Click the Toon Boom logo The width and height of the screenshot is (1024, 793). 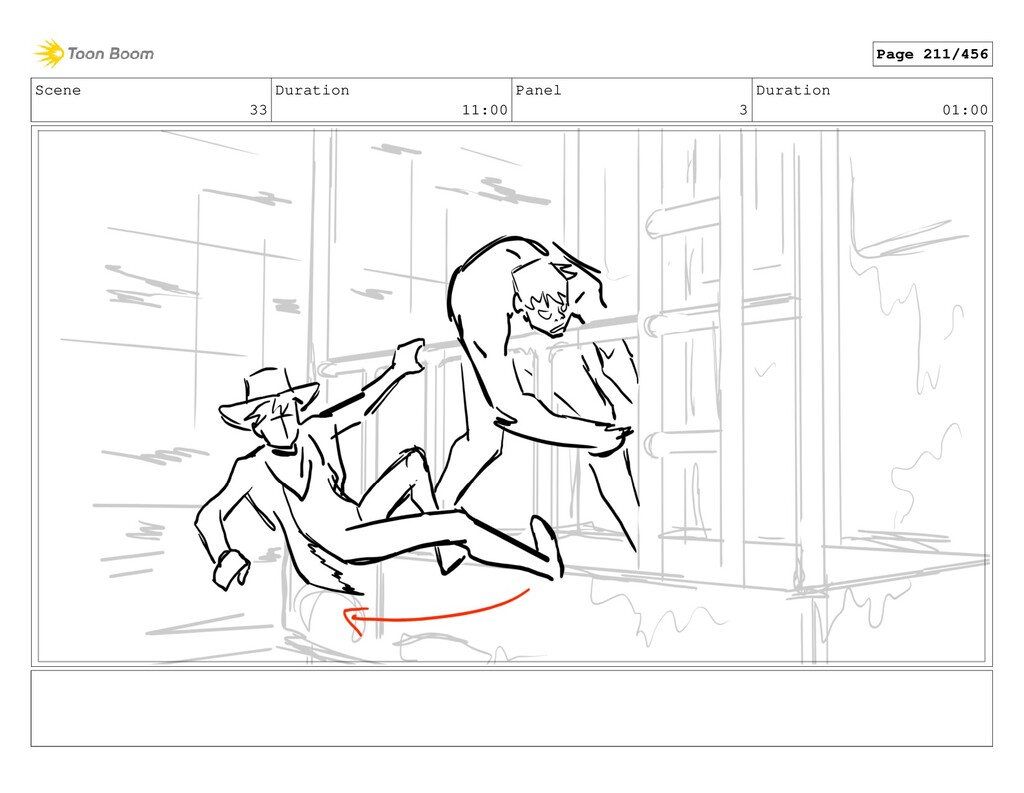click(94, 54)
